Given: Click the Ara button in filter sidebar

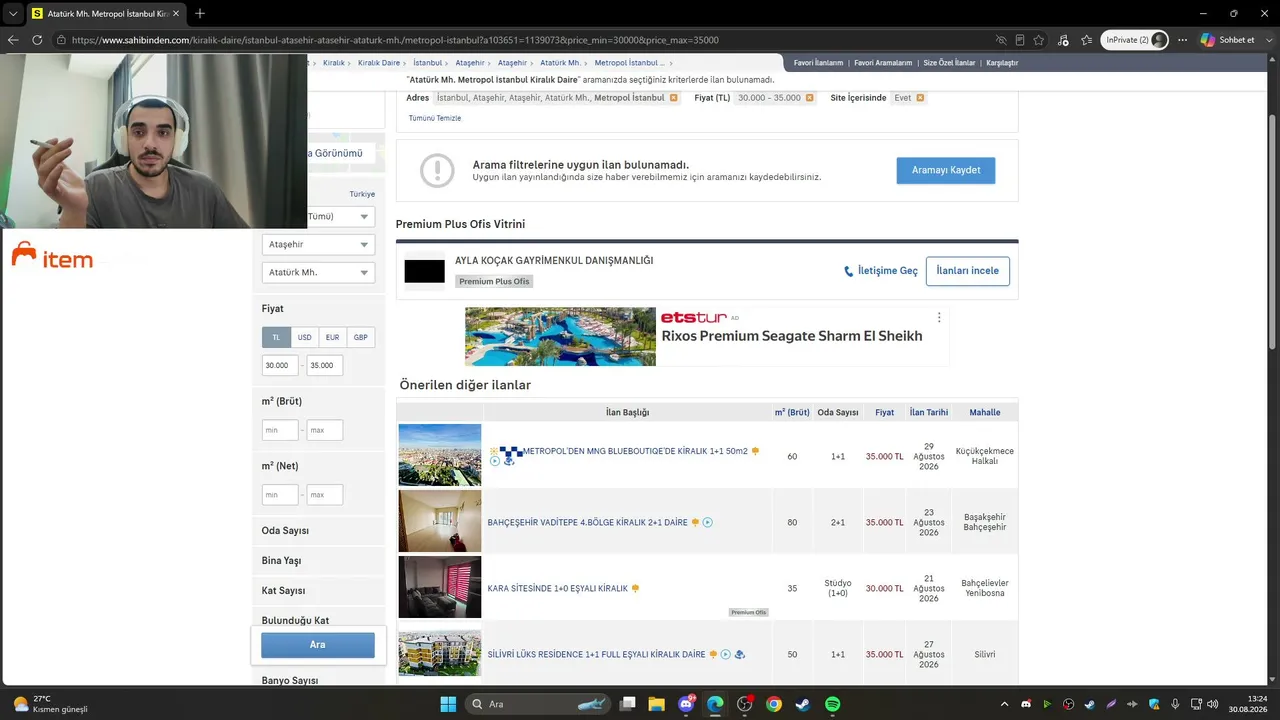Looking at the screenshot, I should pyautogui.click(x=318, y=645).
